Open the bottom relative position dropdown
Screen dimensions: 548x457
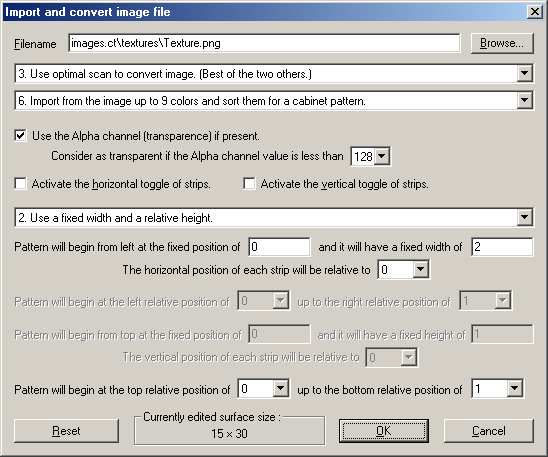(x=497, y=389)
